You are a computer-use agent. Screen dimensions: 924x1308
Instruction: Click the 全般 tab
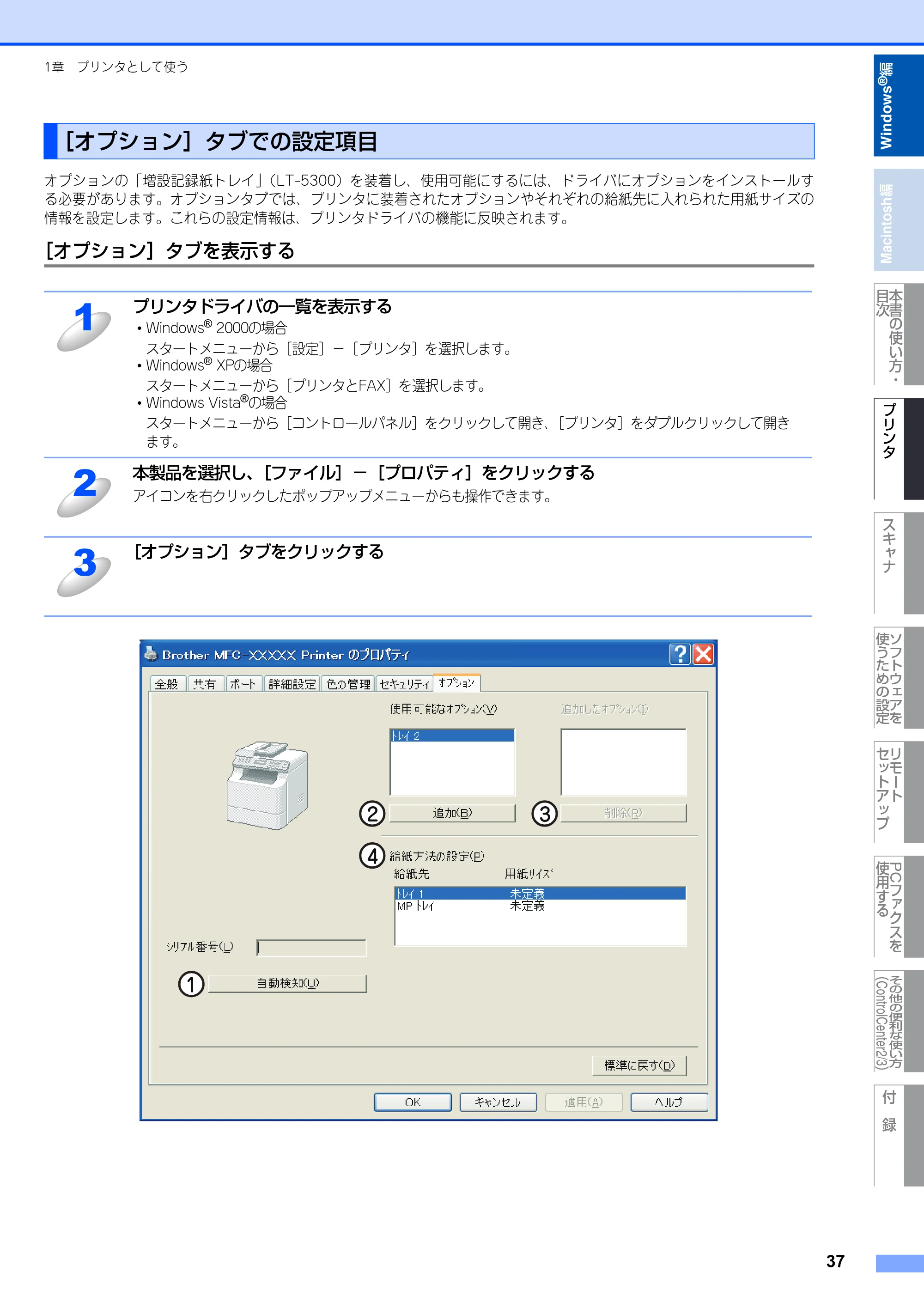tap(168, 684)
